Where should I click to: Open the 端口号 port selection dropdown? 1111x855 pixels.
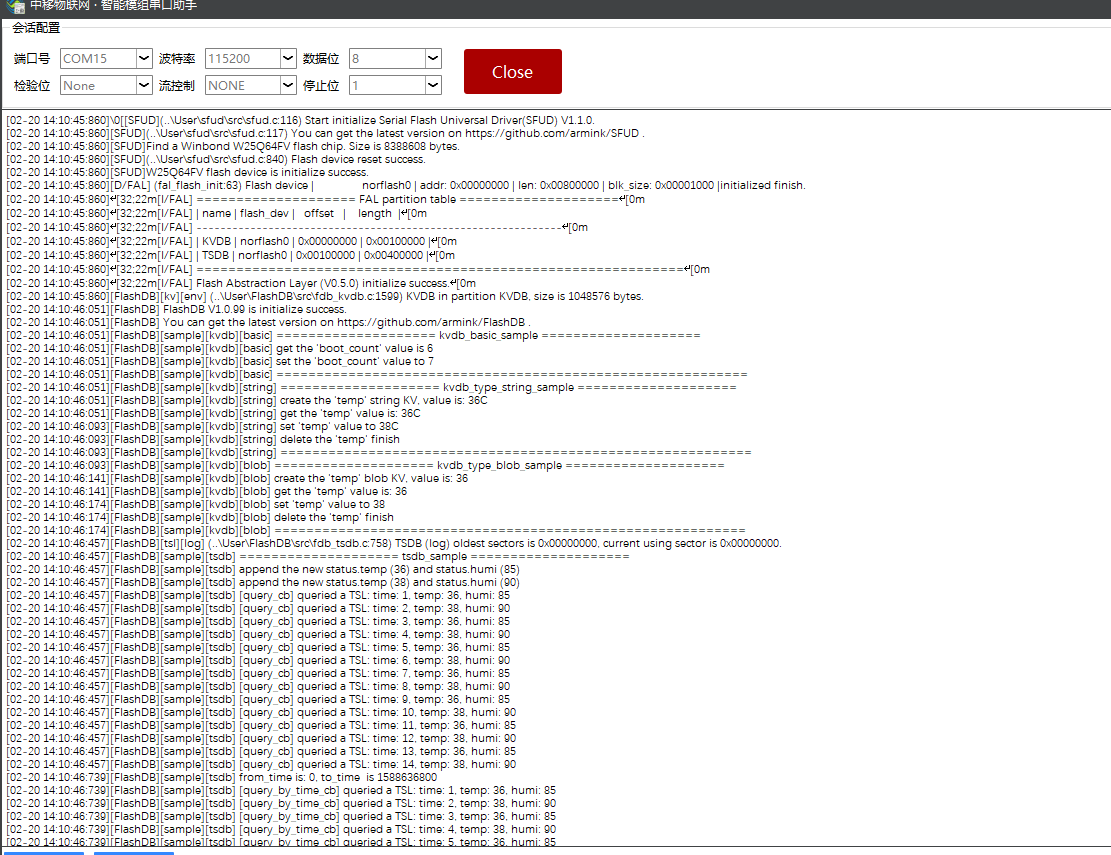(143, 58)
